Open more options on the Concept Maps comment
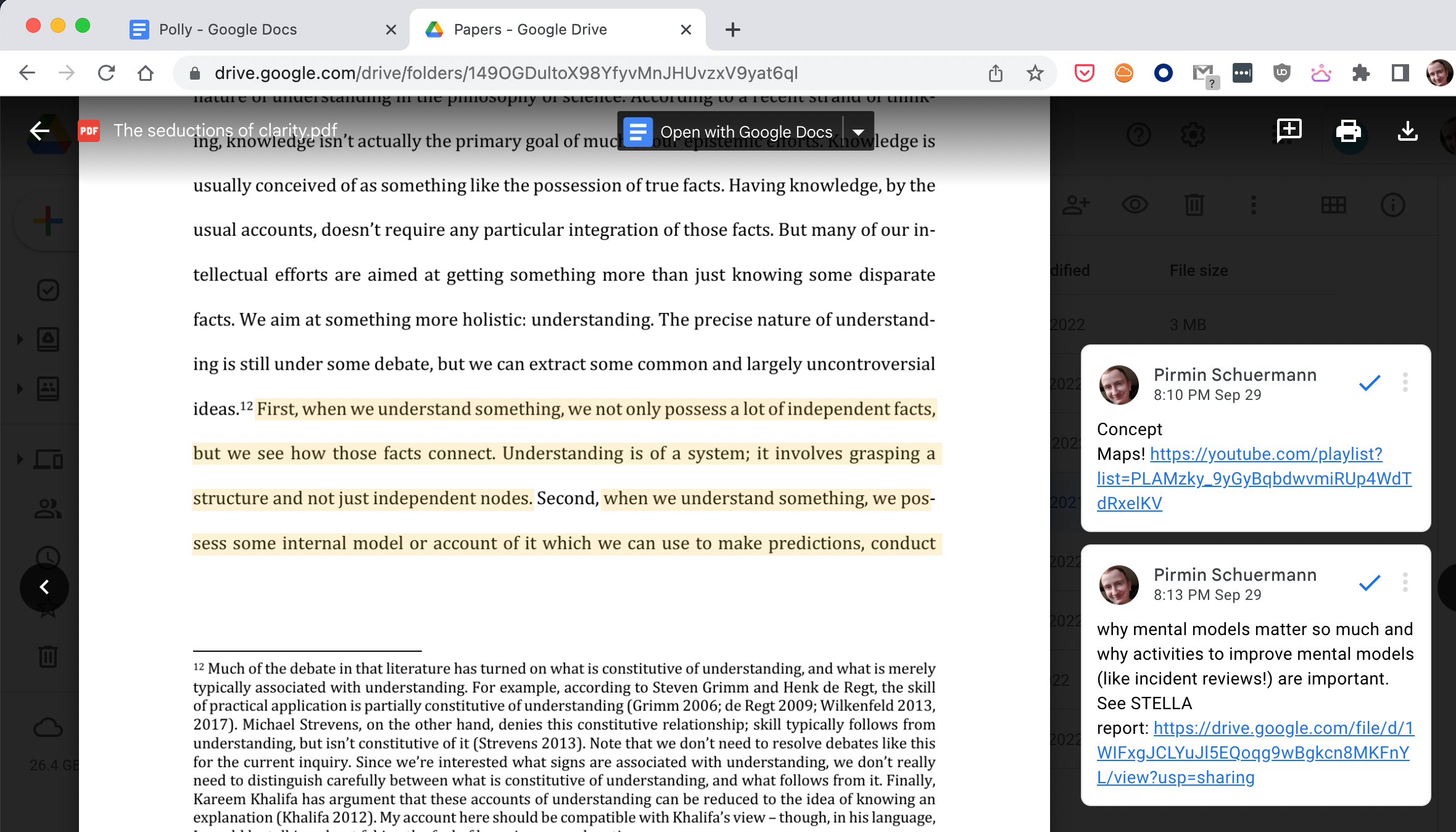Screen dimensions: 1456x832 point(1405,383)
